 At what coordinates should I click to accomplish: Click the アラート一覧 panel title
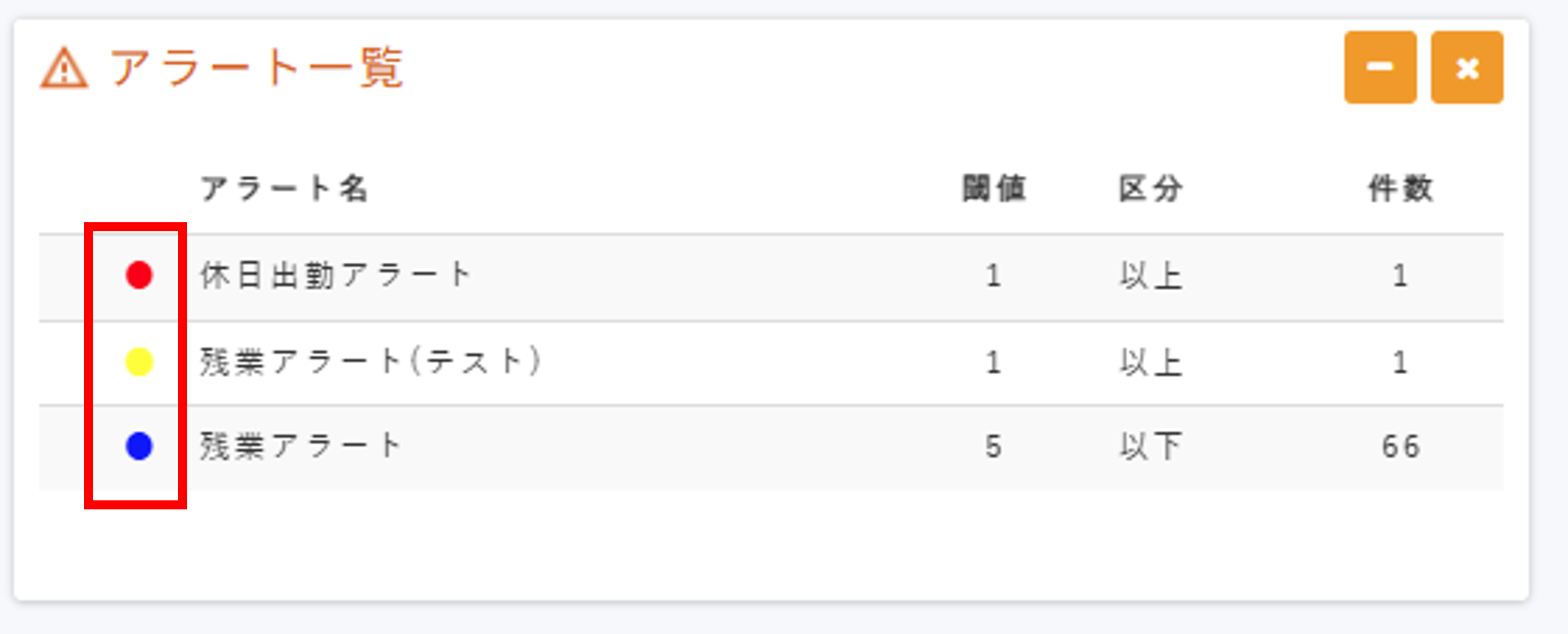pos(256,68)
